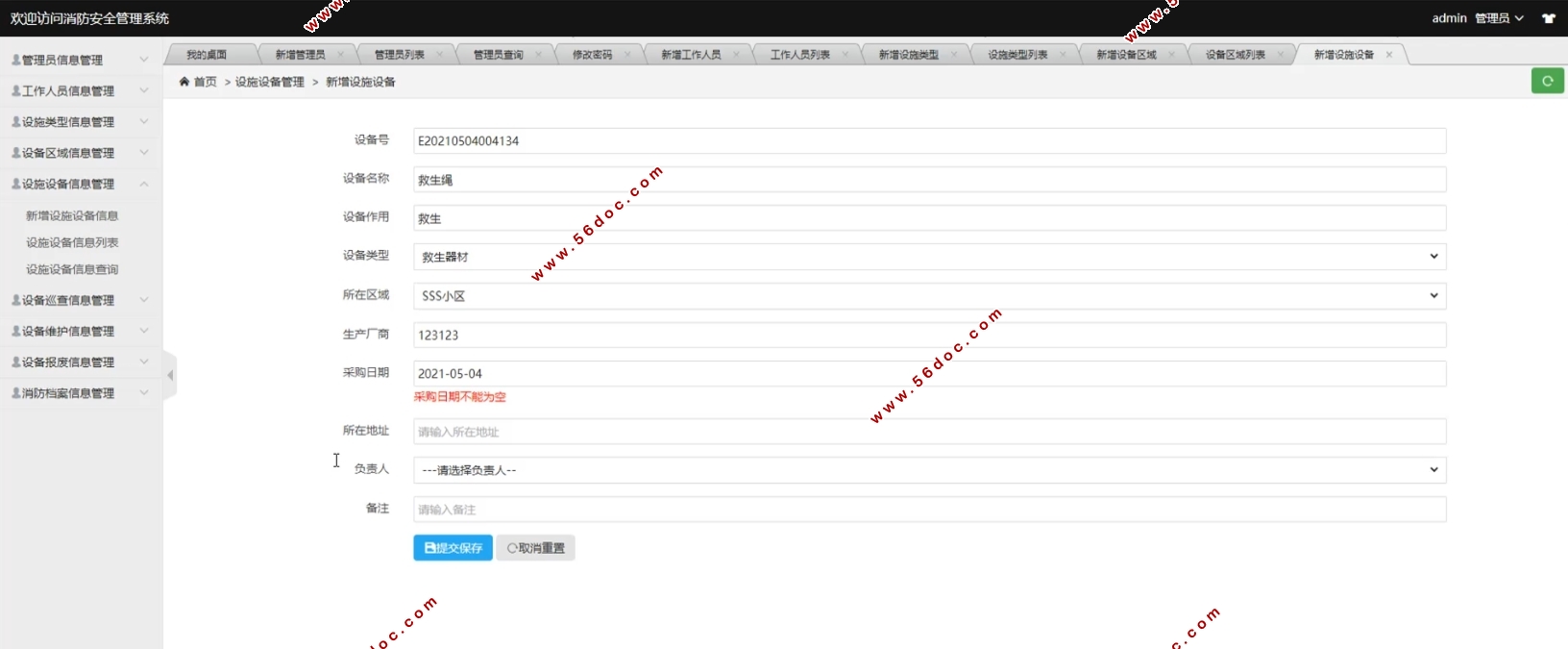The width and height of the screenshot is (1568, 649).
Task: Switch to the 管理员查询 tab
Action: (499, 55)
